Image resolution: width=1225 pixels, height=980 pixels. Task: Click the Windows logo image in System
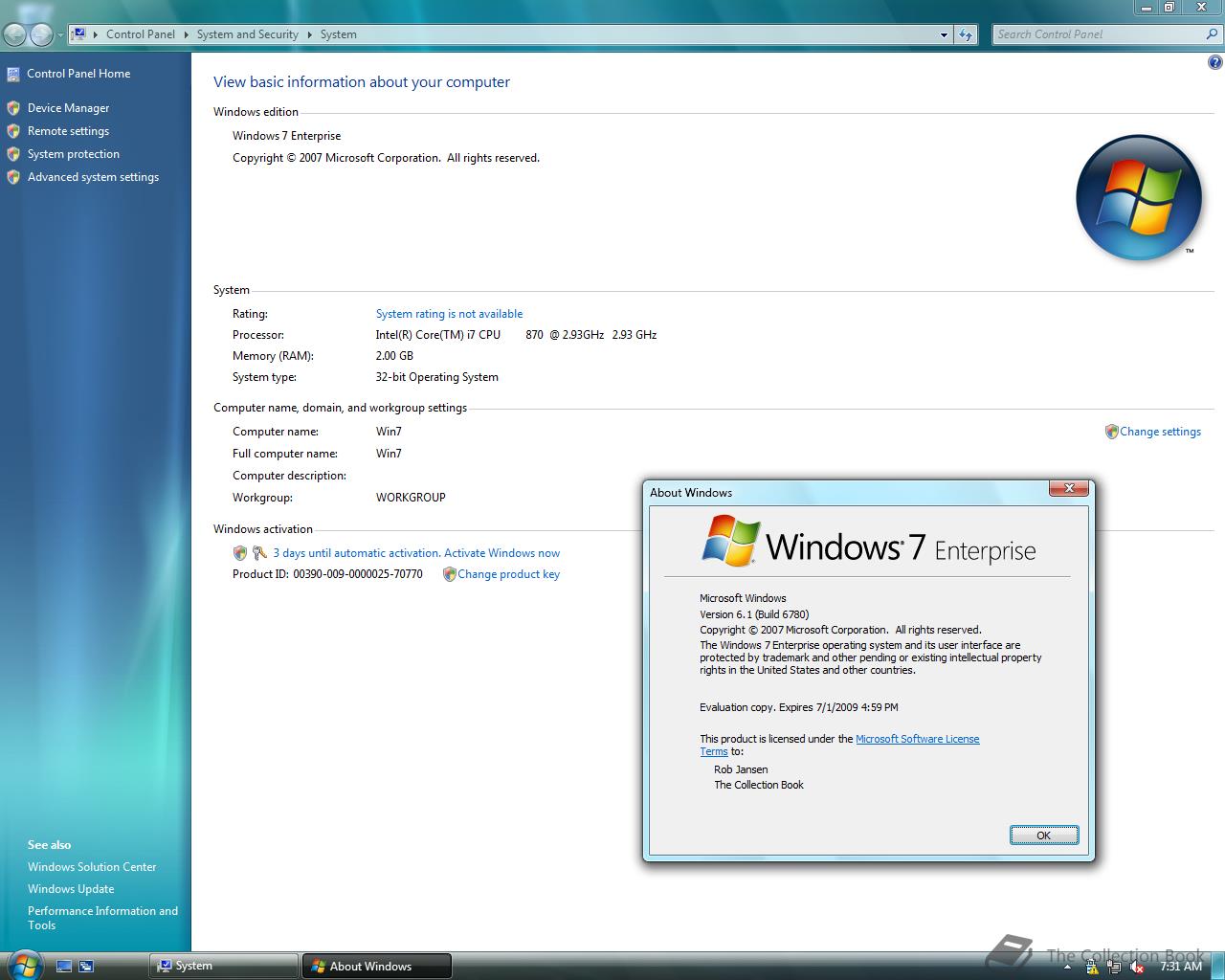click(x=1138, y=198)
